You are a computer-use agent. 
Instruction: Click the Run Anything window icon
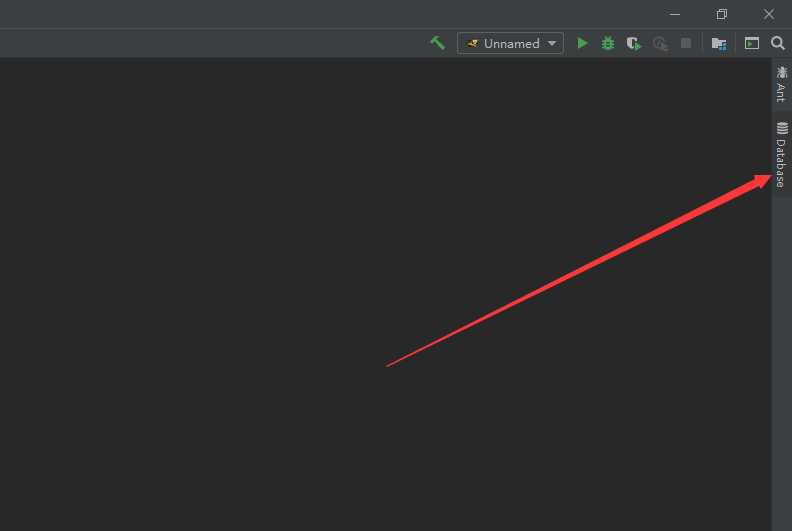point(752,43)
